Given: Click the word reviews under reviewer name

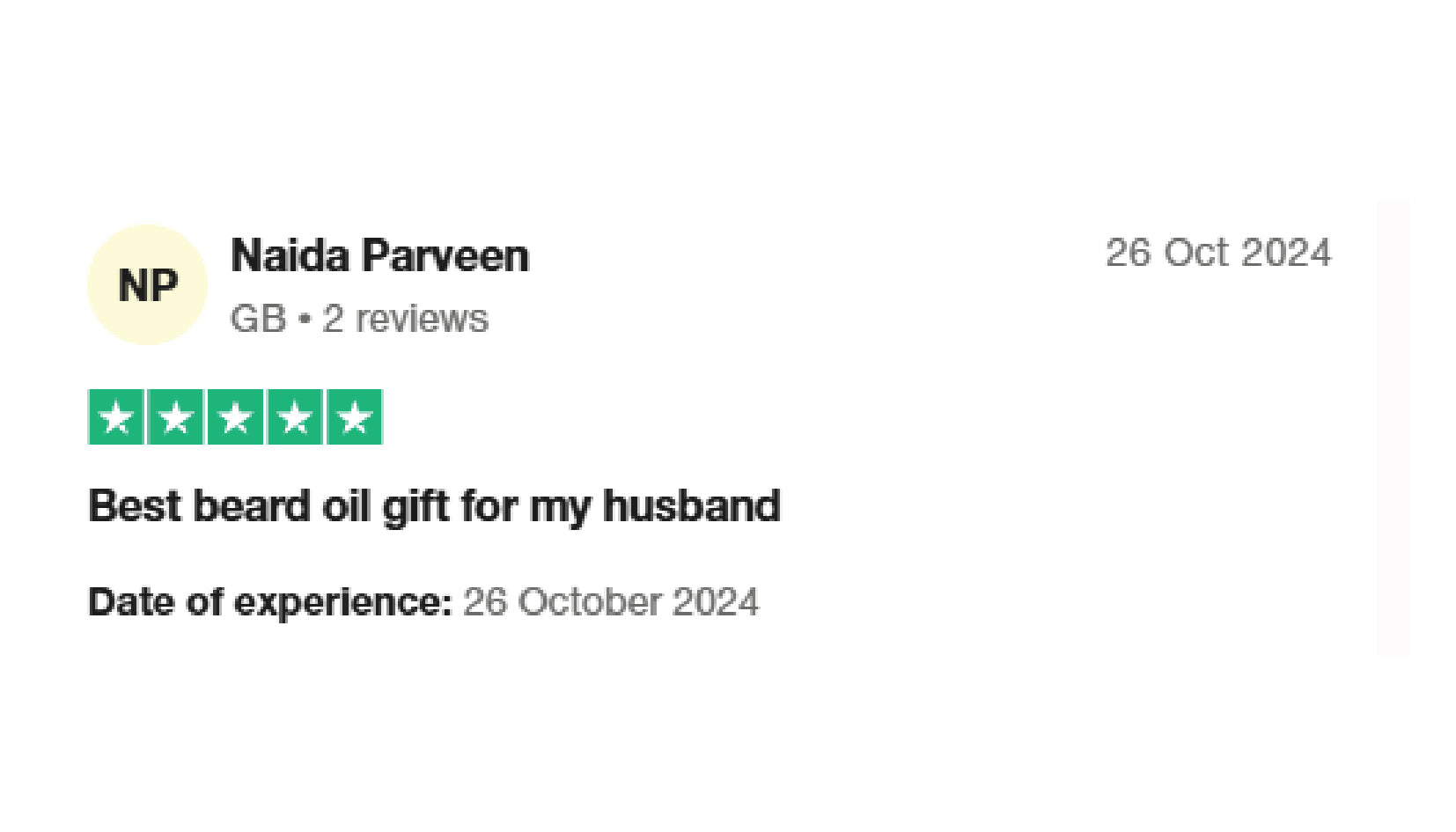Looking at the screenshot, I should [422, 319].
